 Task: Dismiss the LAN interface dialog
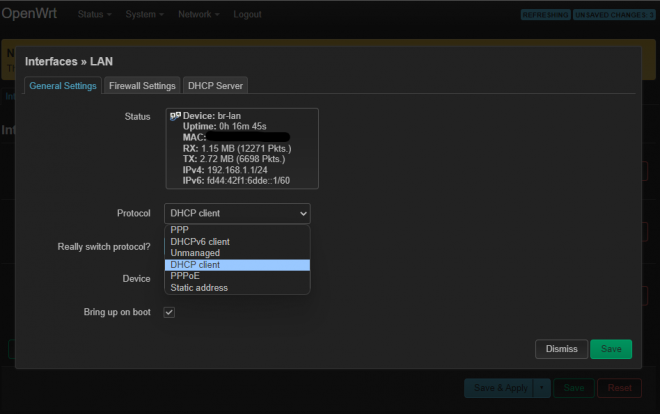click(x=561, y=349)
